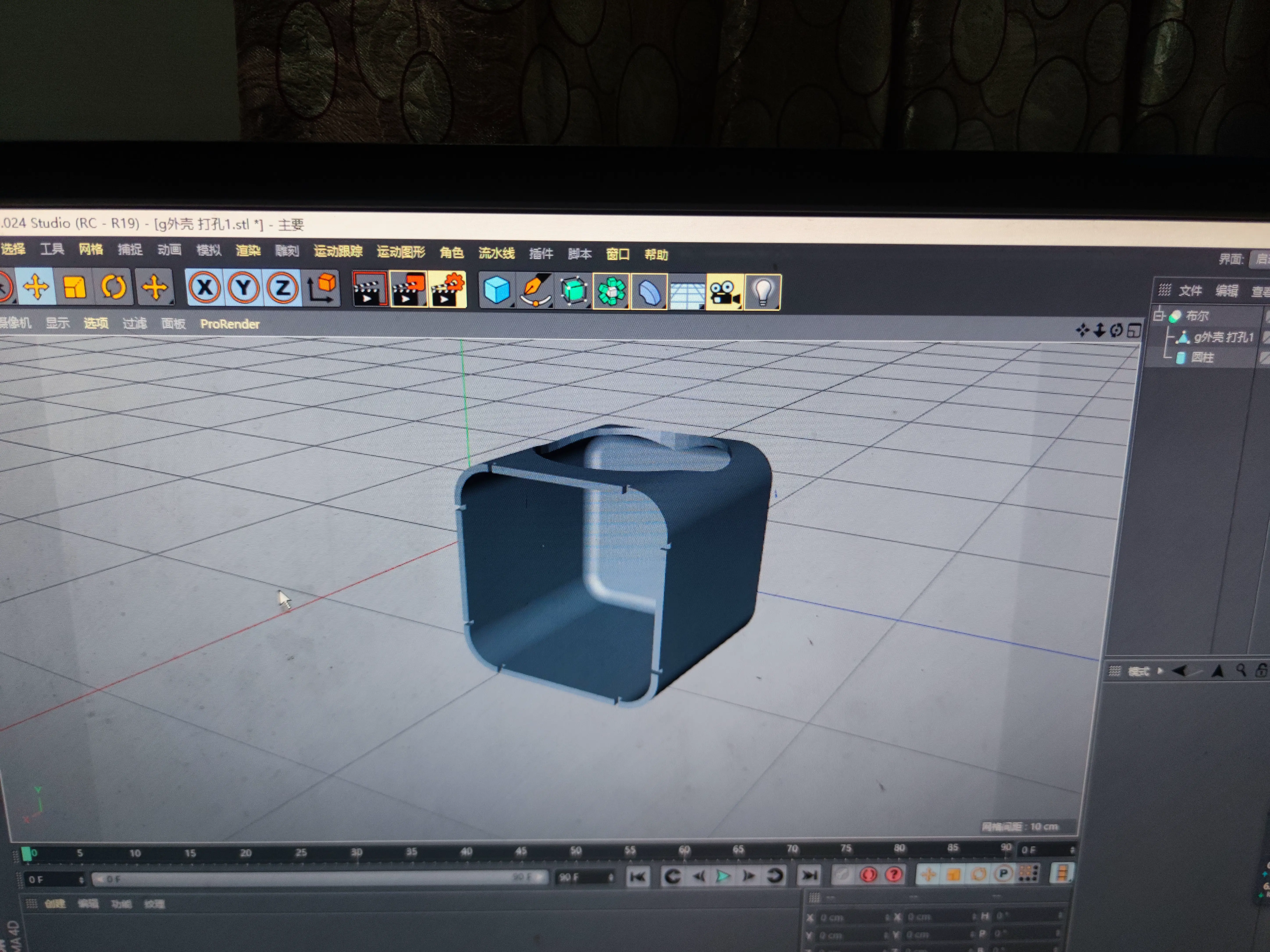Open the viewport 面板 menu
The width and height of the screenshot is (1270, 952).
click(173, 324)
